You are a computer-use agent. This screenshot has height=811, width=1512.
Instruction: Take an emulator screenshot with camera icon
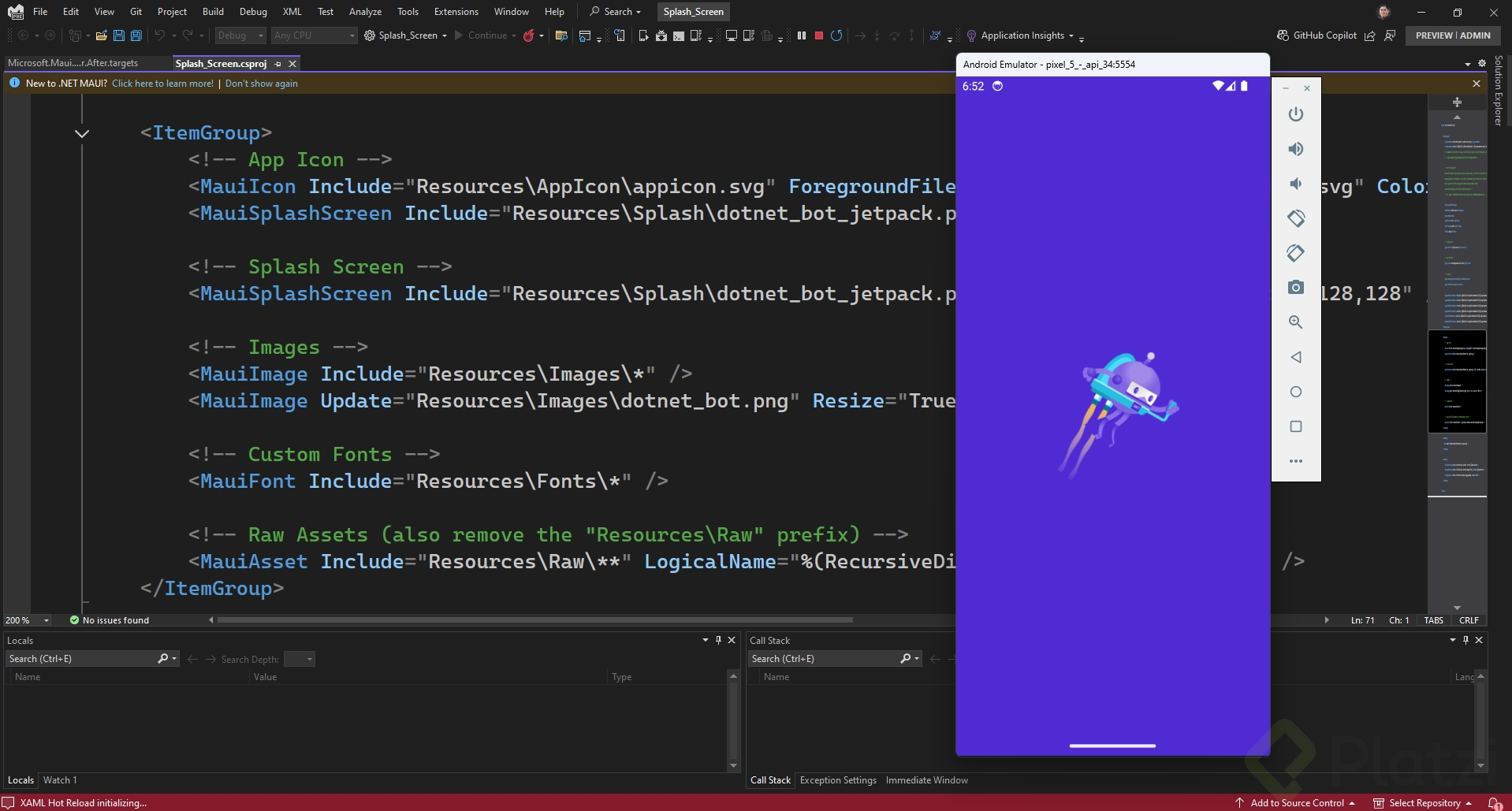point(1295,288)
